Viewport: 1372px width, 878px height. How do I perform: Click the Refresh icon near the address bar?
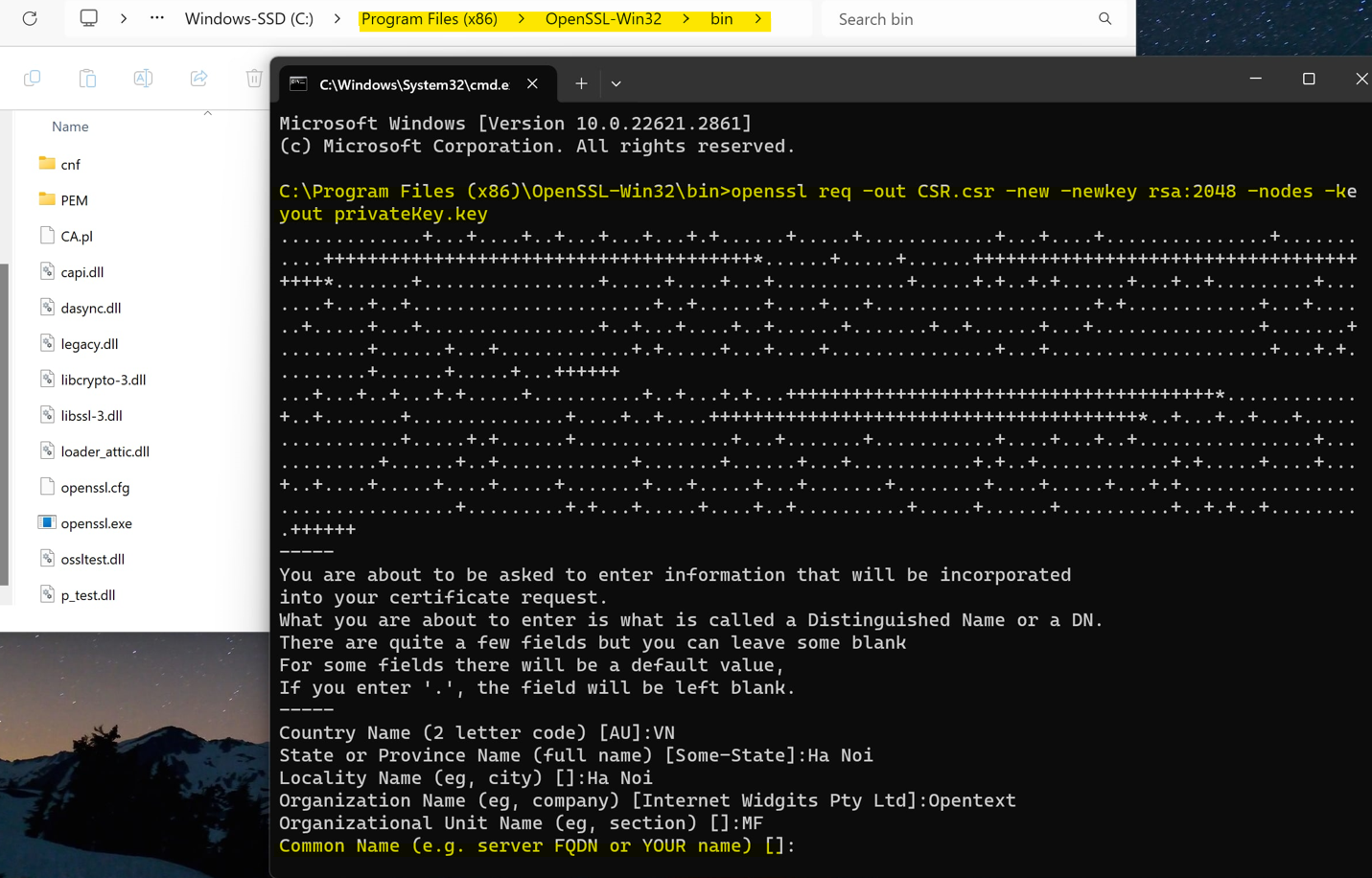click(30, 18)
